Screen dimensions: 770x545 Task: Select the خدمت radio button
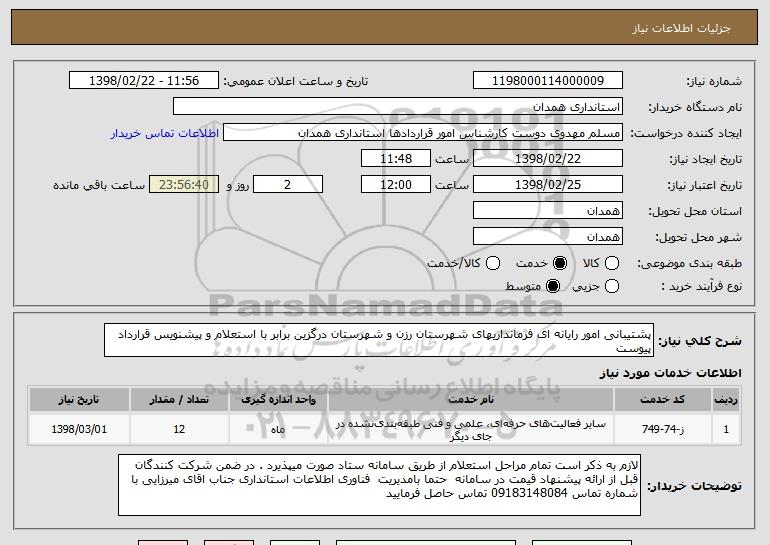click(559, 263)
